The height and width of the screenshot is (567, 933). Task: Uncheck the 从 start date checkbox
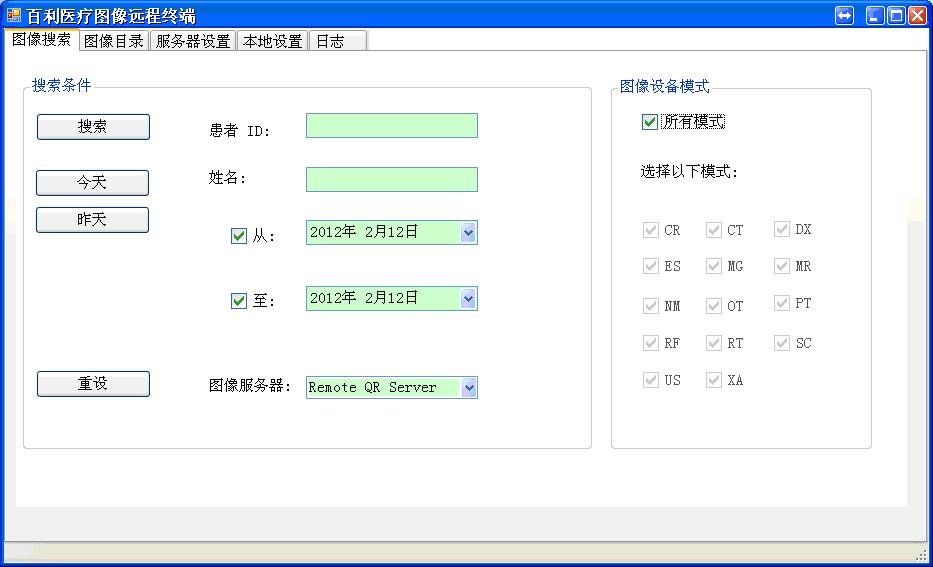coord(239,236)
